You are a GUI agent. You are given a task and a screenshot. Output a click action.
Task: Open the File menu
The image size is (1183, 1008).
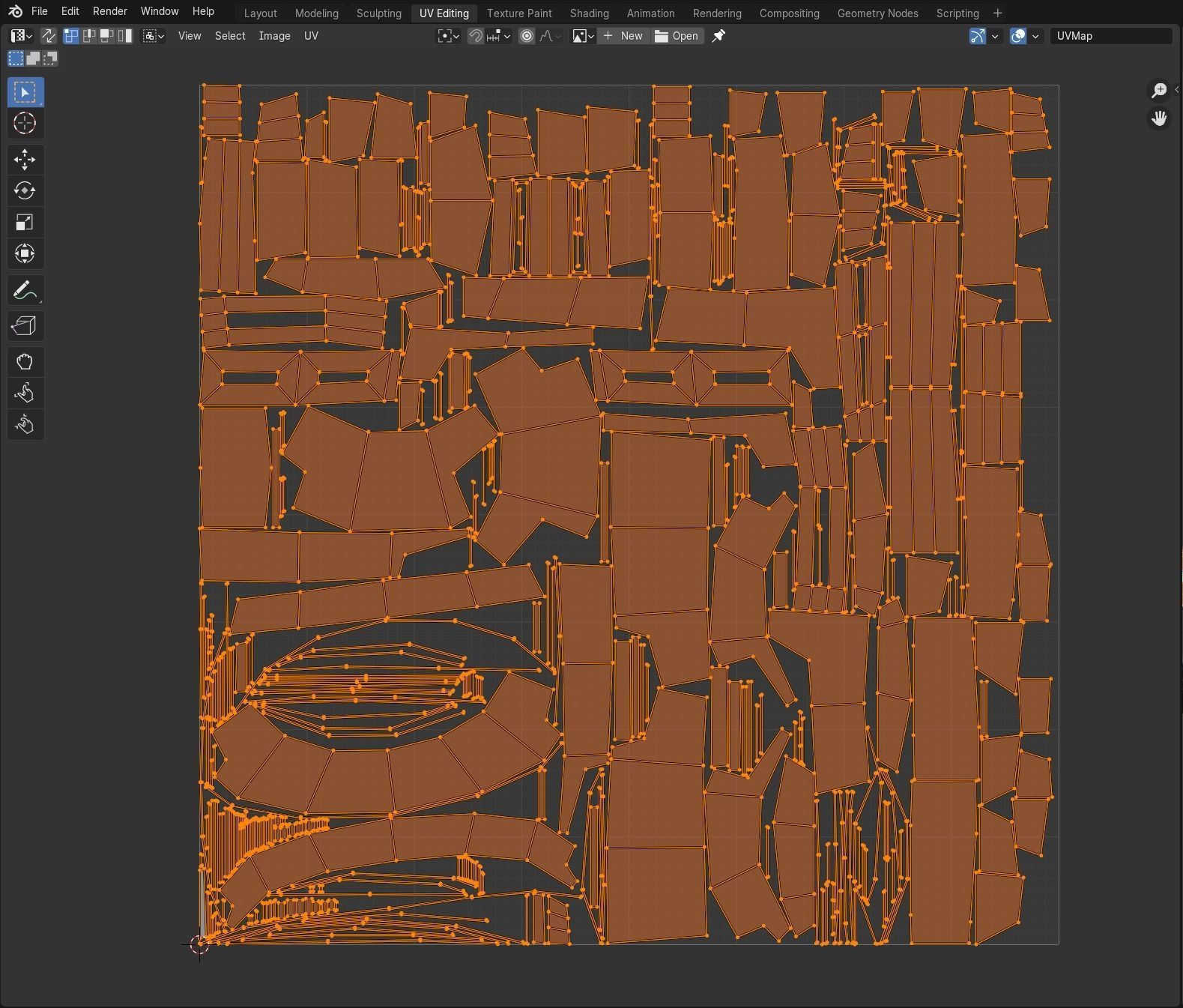click(40, 12)
